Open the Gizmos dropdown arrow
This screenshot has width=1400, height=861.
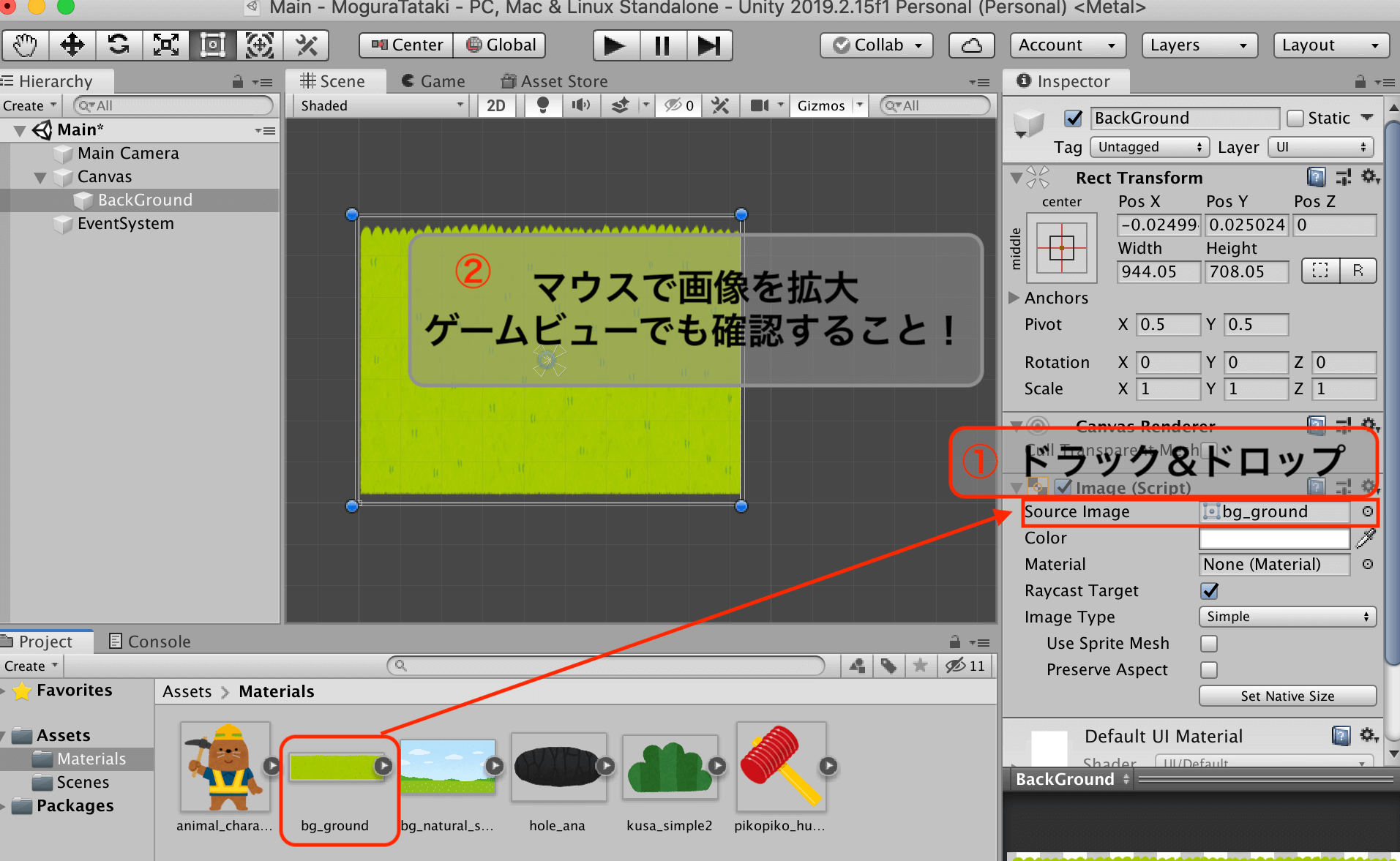tap(860, 105)
